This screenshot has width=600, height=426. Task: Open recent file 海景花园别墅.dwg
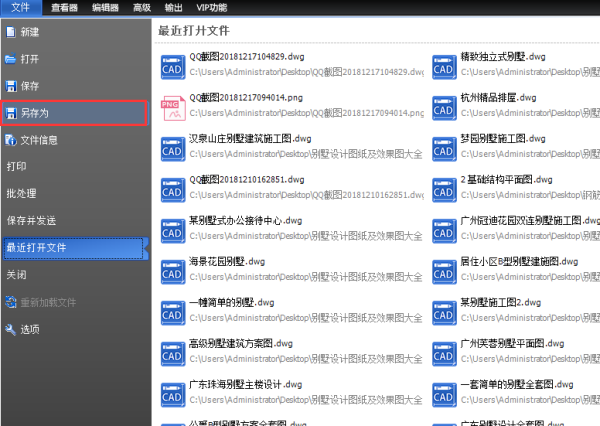[227, 261]
